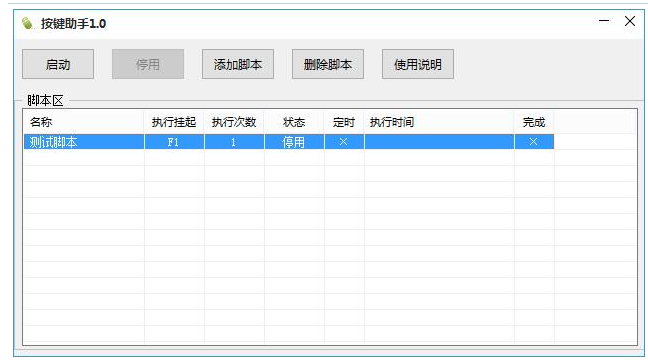Click the 按键助手1.0 title text
This screenshot has width=648, height=361.
point(73,24)
